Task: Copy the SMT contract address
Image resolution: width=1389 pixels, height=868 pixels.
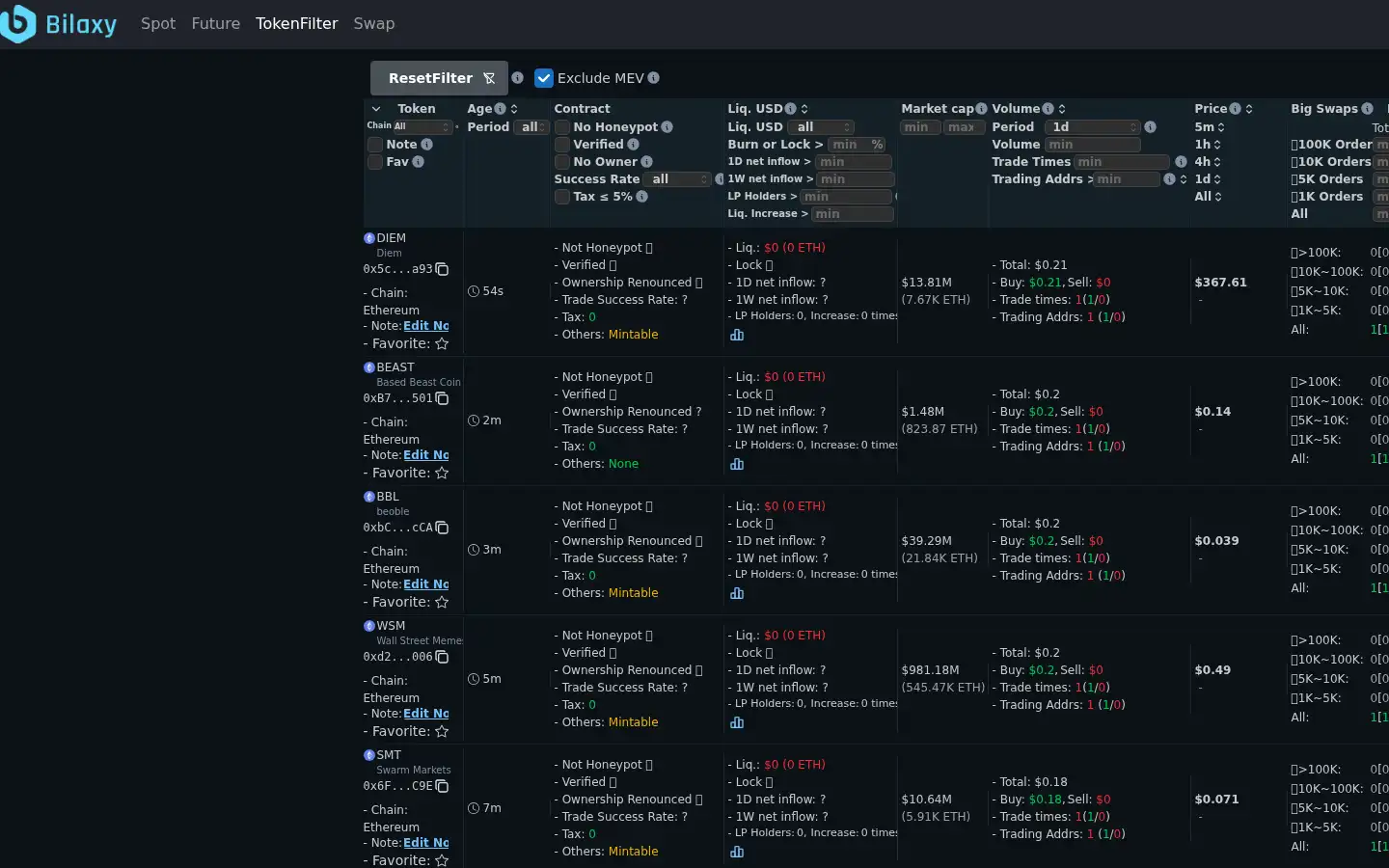Action: click(442, 786)
